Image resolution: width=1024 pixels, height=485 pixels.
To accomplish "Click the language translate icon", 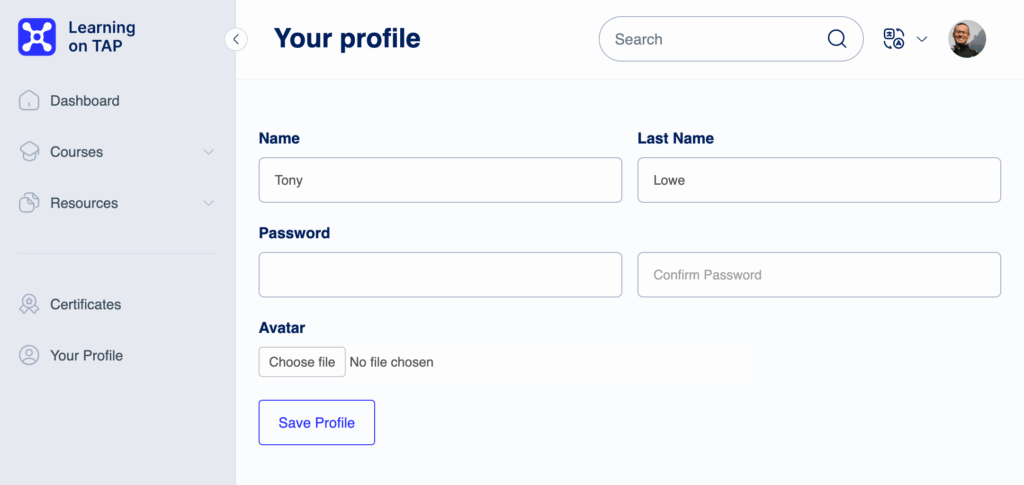I will [893, 39].
